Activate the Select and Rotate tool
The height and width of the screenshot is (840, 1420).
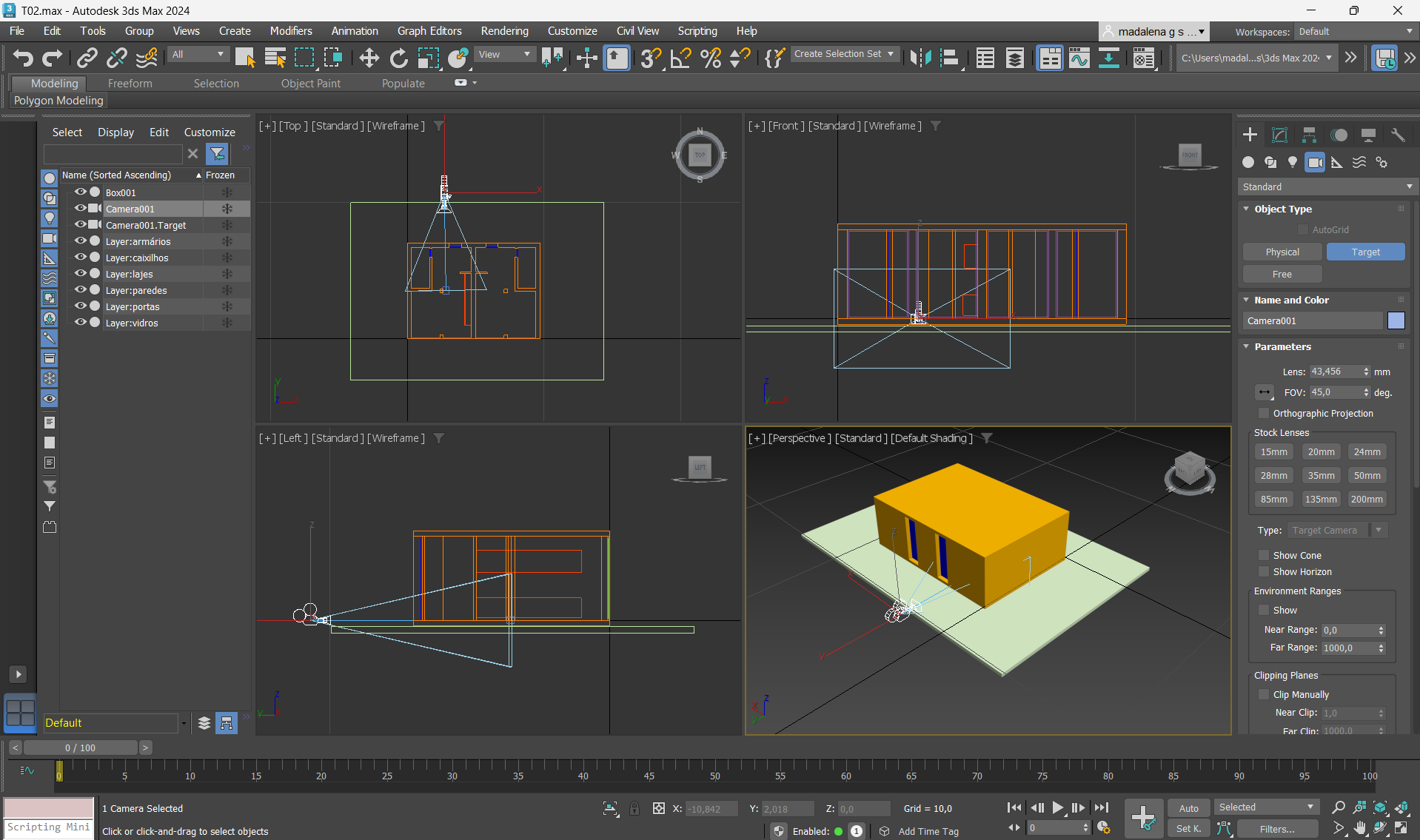[398, 58]
